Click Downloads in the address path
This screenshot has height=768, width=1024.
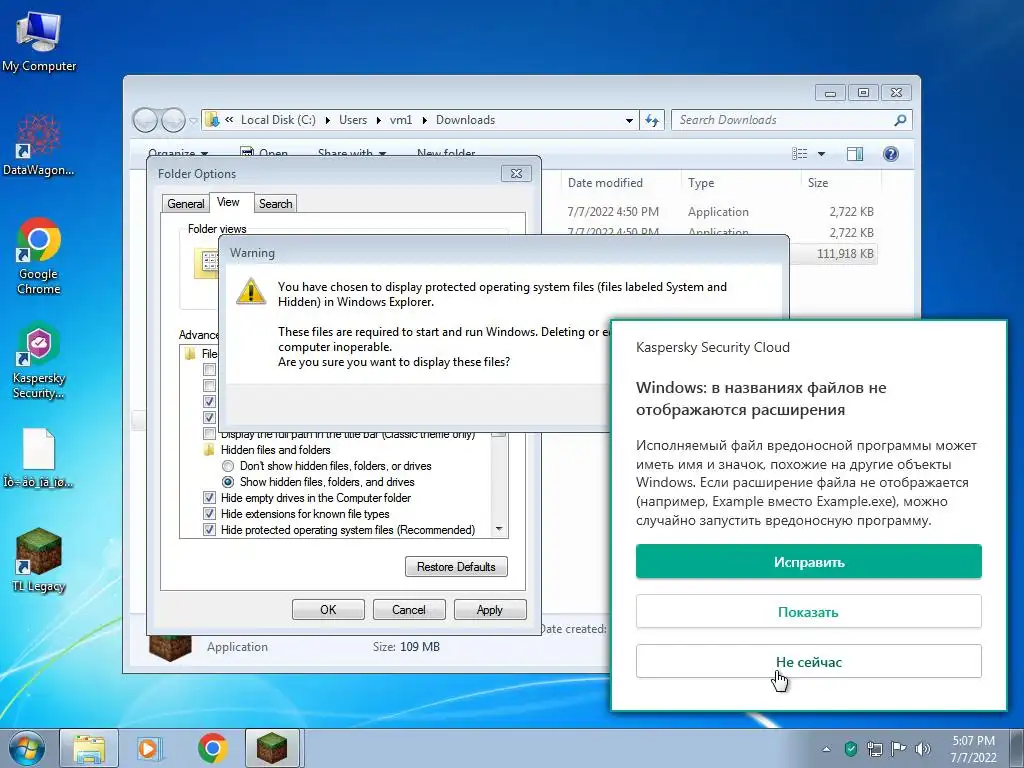click(x=466, y=120)
